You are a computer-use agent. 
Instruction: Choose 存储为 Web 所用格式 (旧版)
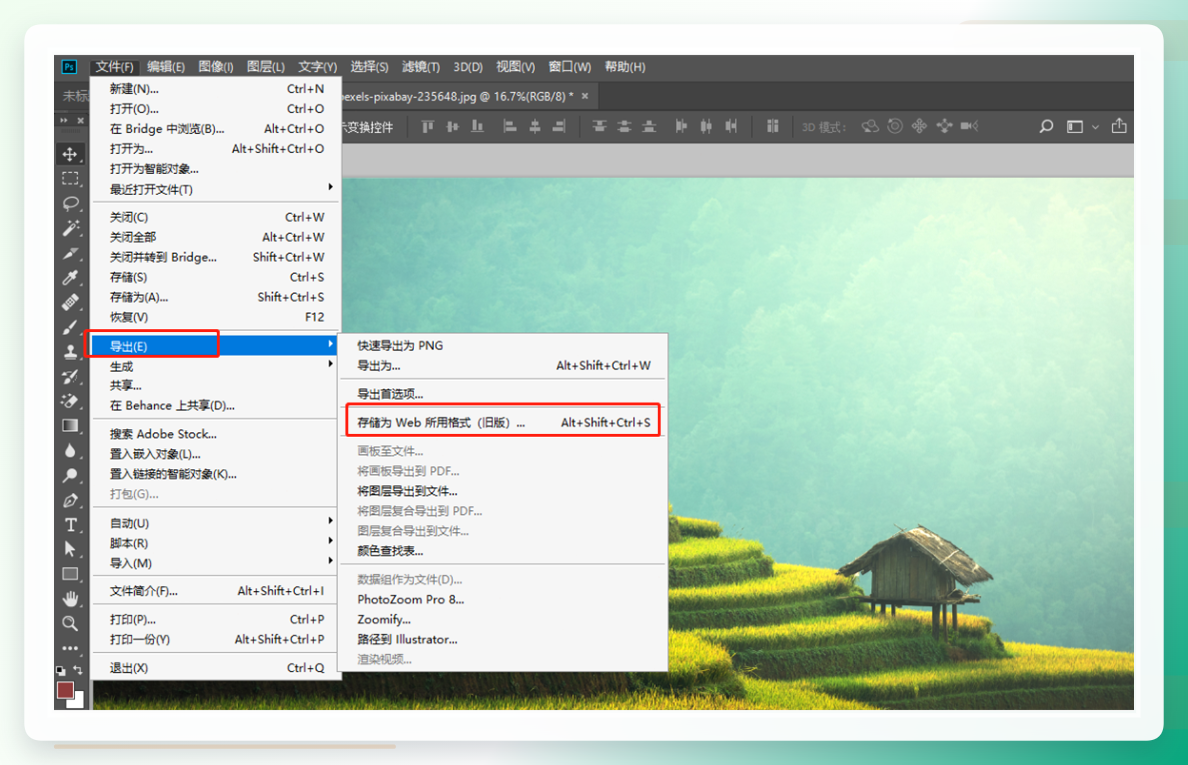click(504, 423)
